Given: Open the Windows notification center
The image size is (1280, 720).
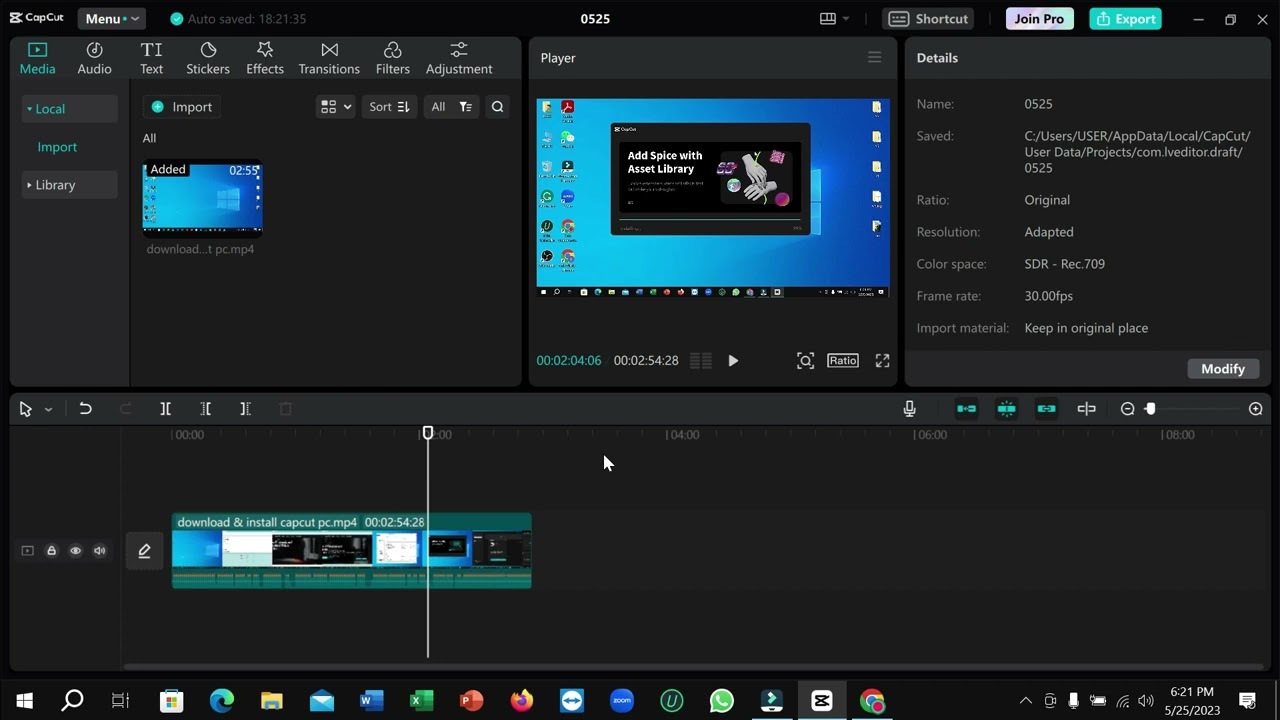Looking at the screenshot, I should pyautogui.click(x=1247, y=701).
